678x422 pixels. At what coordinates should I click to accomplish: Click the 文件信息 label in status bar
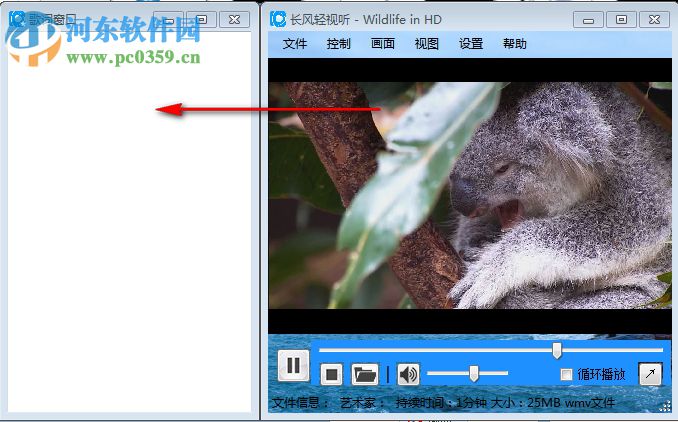tap(300, 403)
